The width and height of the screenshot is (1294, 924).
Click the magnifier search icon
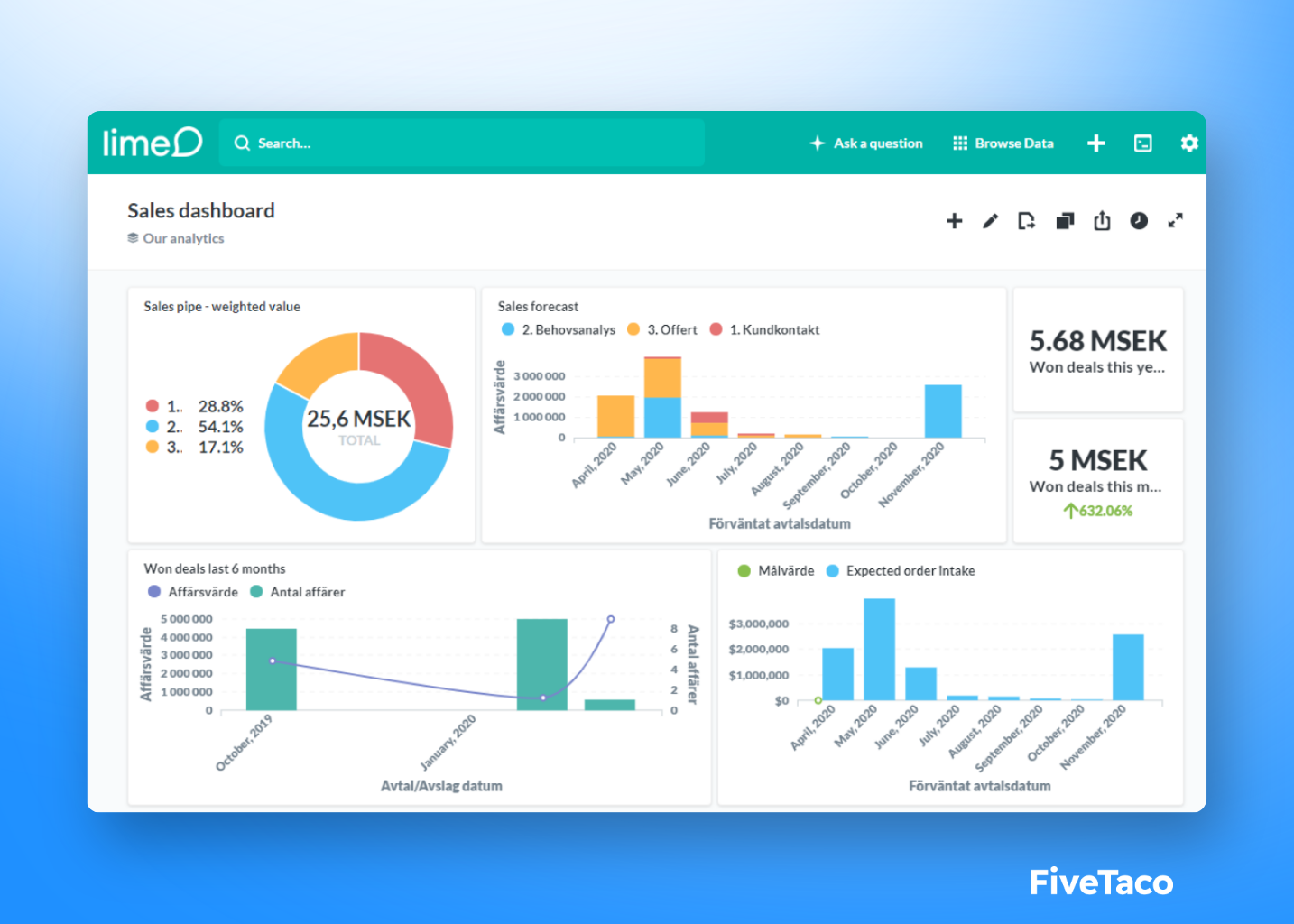[242, 143]
